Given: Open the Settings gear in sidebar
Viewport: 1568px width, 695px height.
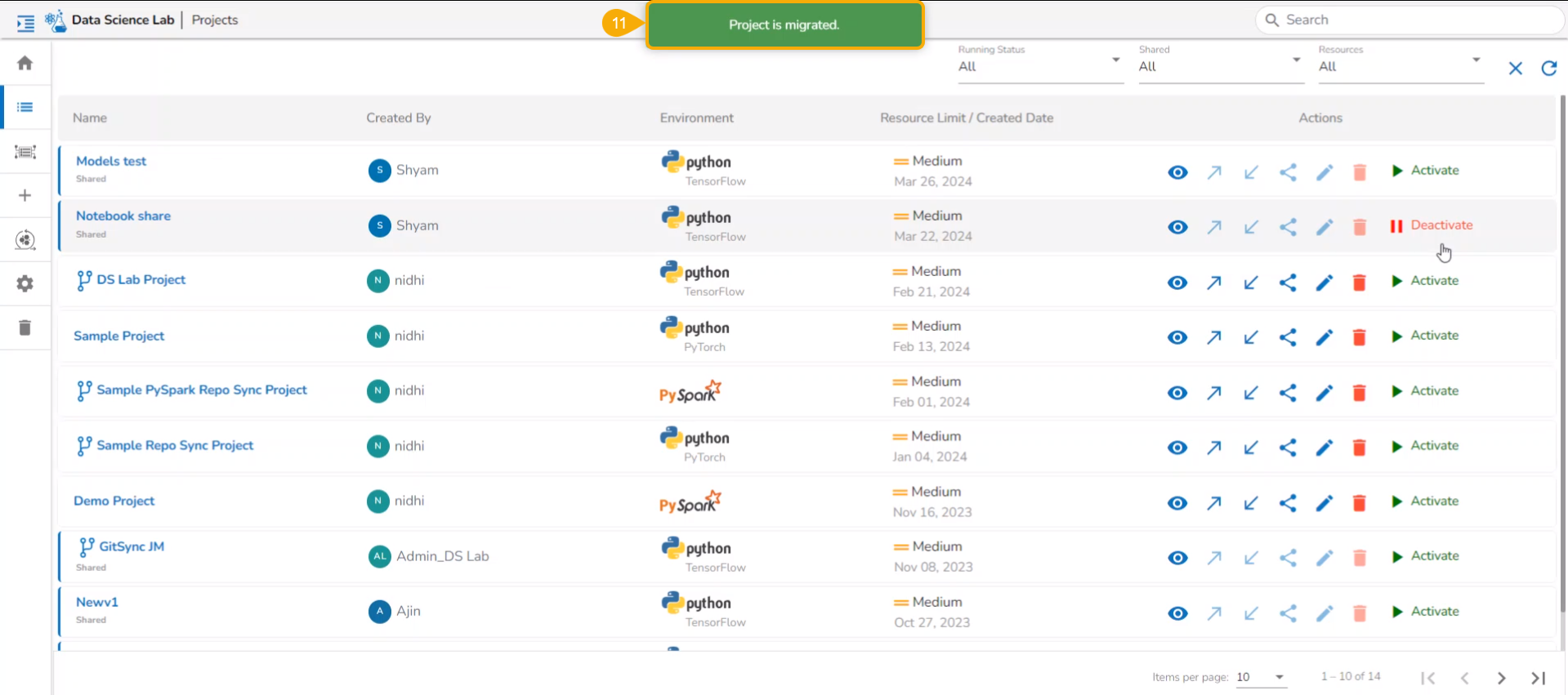Looking at the screenshot, I should [x=25, y=283].
